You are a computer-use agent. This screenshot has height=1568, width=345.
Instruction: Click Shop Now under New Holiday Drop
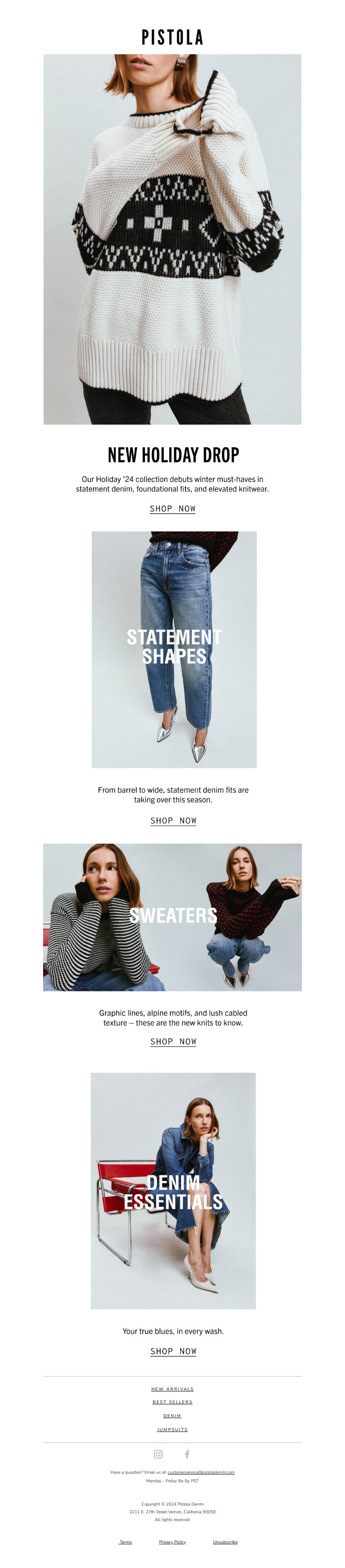click(x=172, y=508)
